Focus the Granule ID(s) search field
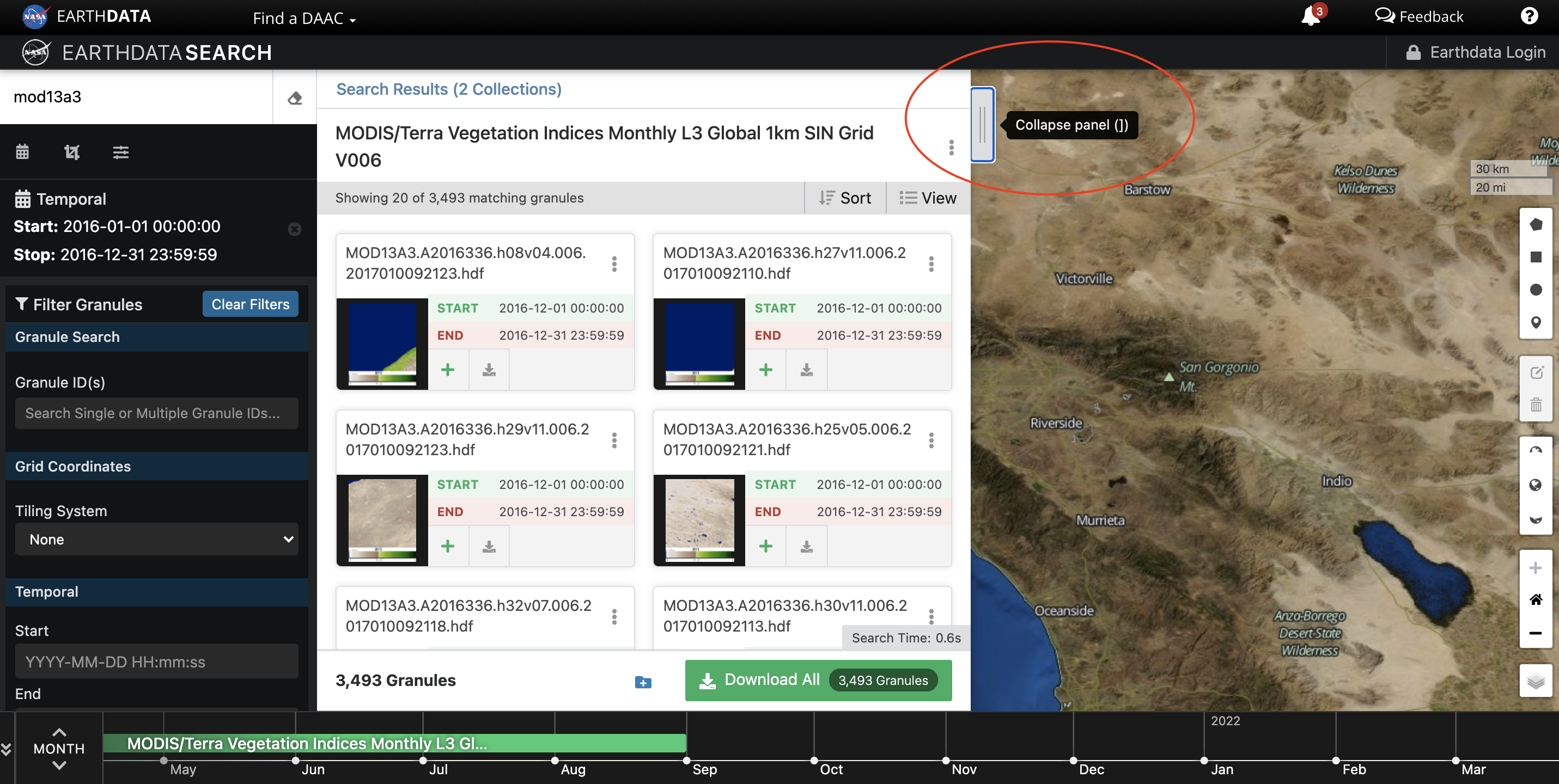 pyautogui.click(x=157, y=413)
